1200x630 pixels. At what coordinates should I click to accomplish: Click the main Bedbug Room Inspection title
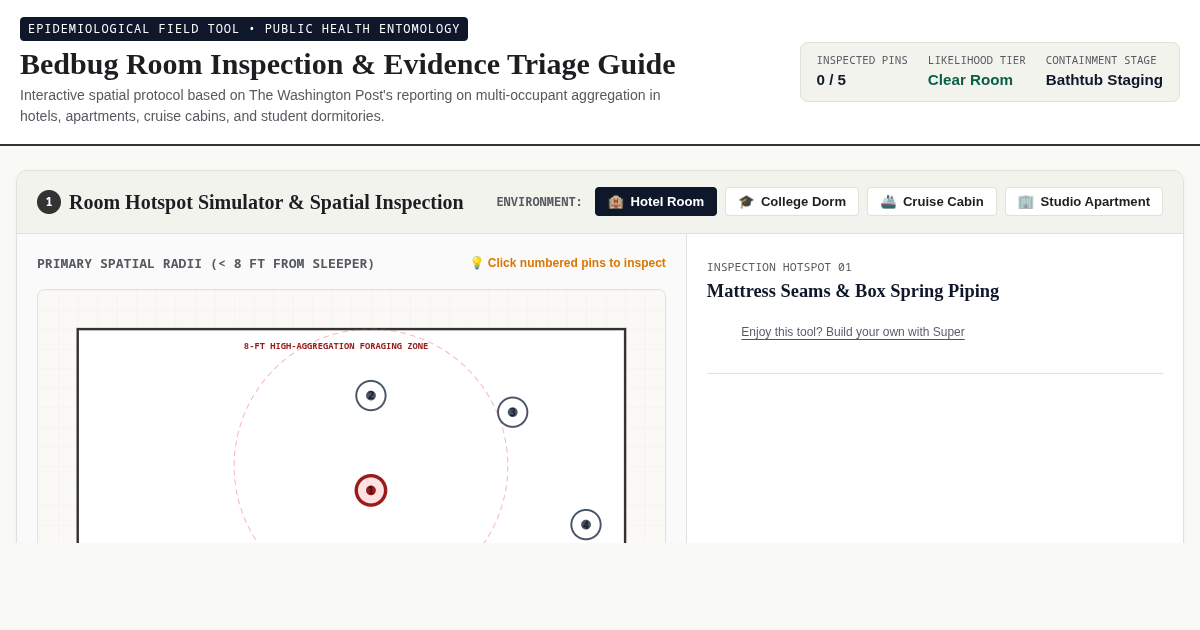(348, 64)
